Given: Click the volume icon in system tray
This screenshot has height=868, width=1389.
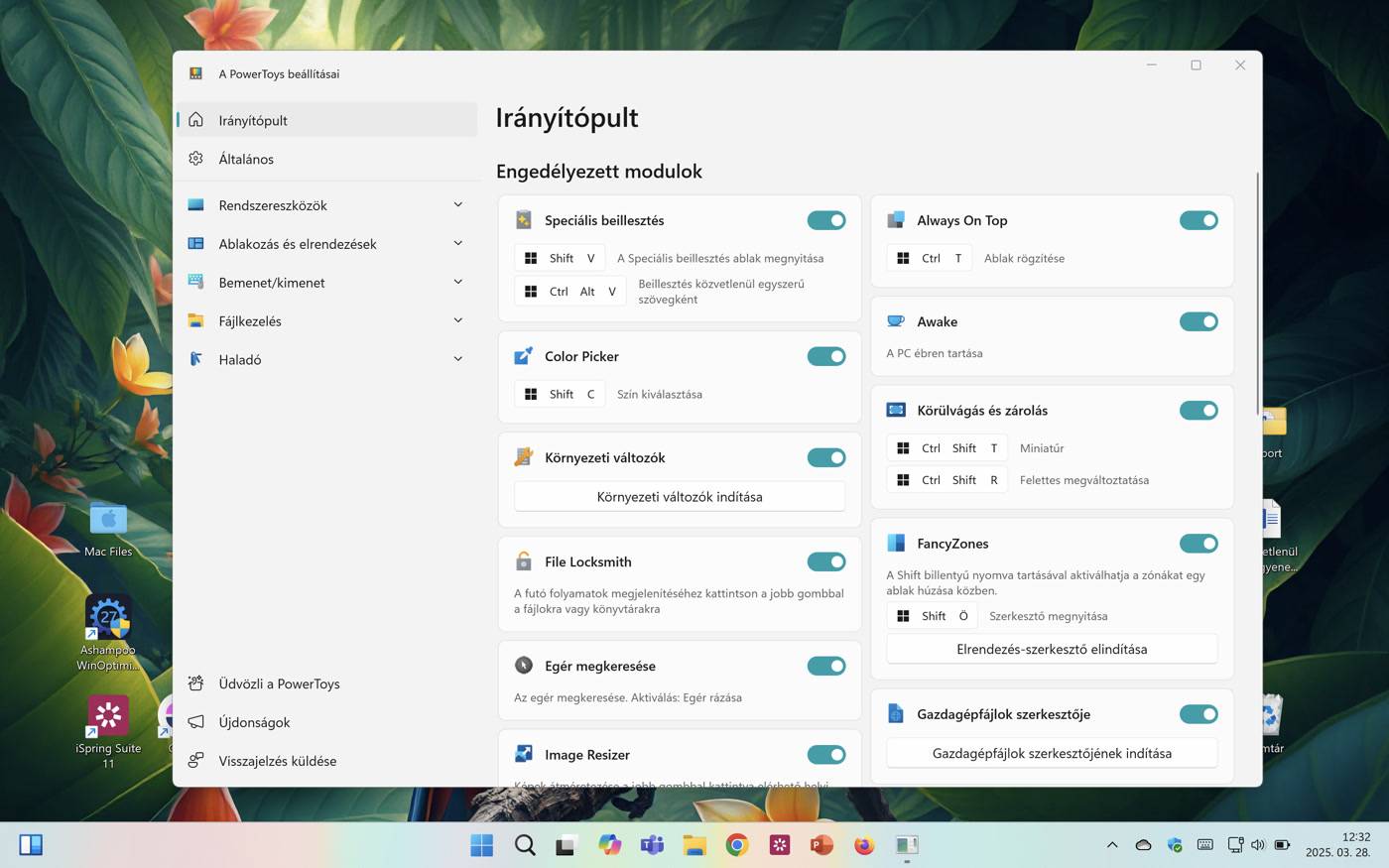Looking at the screenshot, I should point(1258,845).
